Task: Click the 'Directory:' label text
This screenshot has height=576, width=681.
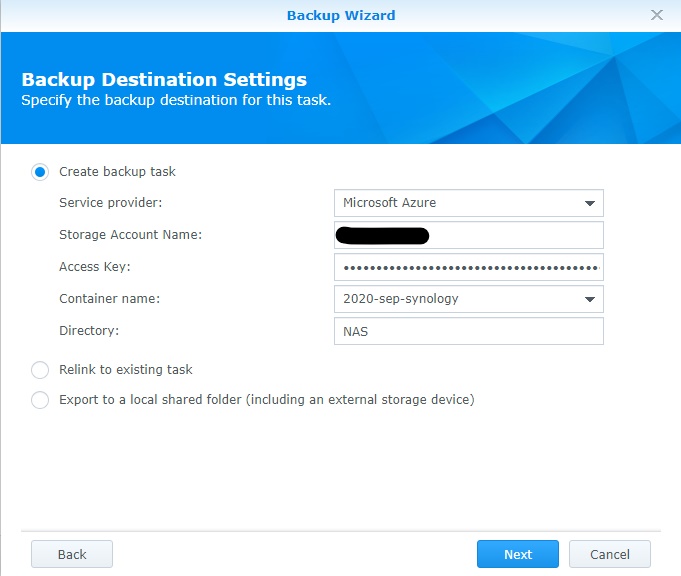Action: click(x=89, y=331)
